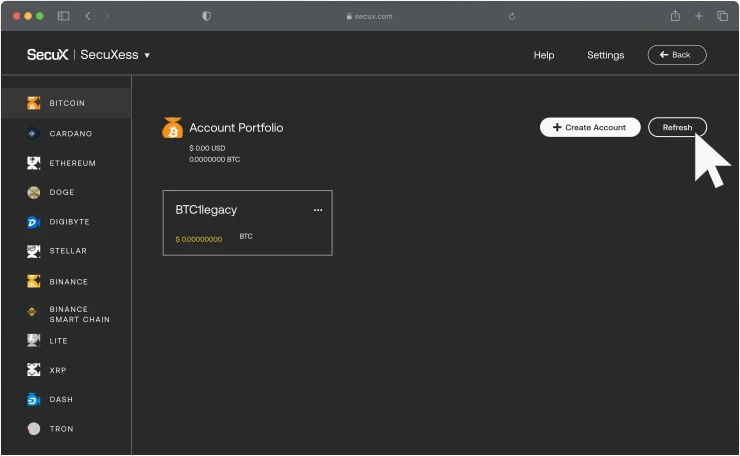The height and width of the screenshot is (456, 740).
Task: Click the Refresh button
Action: click(x=677, y=127)
